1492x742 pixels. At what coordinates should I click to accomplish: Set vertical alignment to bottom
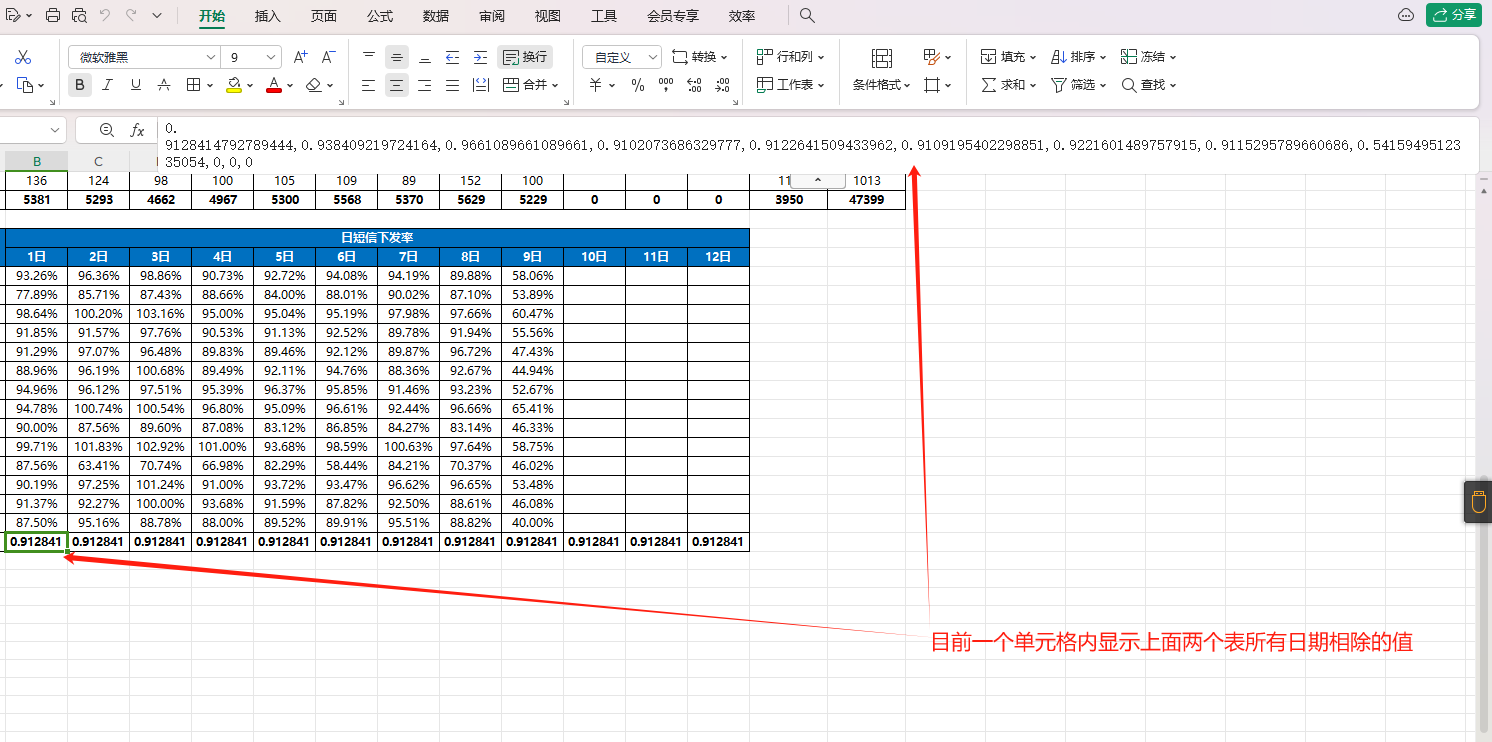pyautogui.click(x=425, y=57)
